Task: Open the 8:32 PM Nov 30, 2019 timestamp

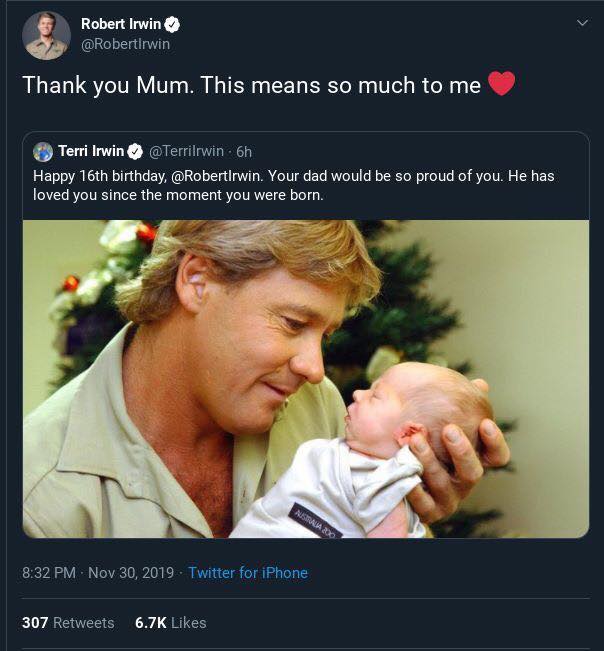Action: coord(98,573)
